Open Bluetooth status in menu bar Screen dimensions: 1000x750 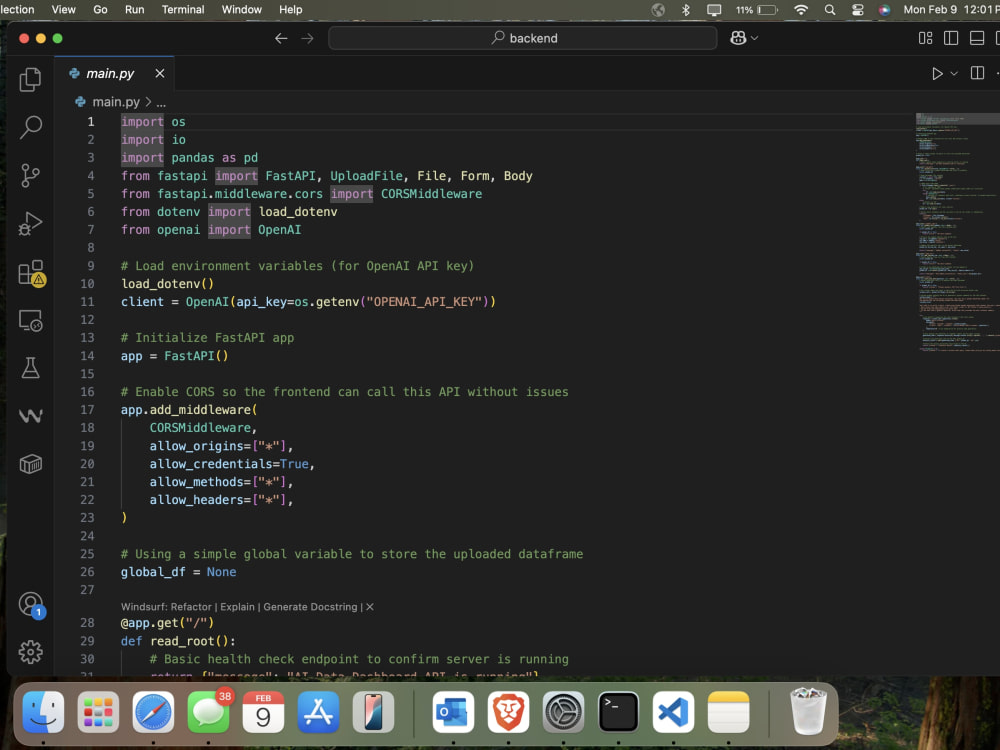click(x=686, y=10)
